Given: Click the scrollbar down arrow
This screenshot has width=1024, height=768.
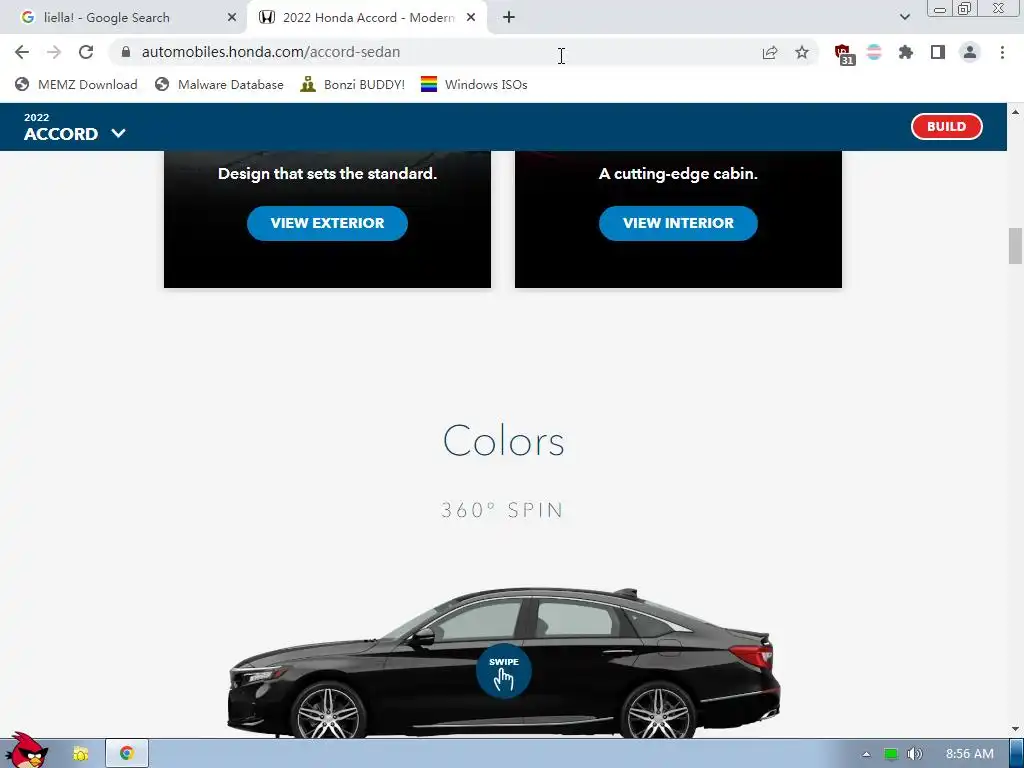Looking at the screenshot, I should pyautogui.click(x=1015, y=729).
